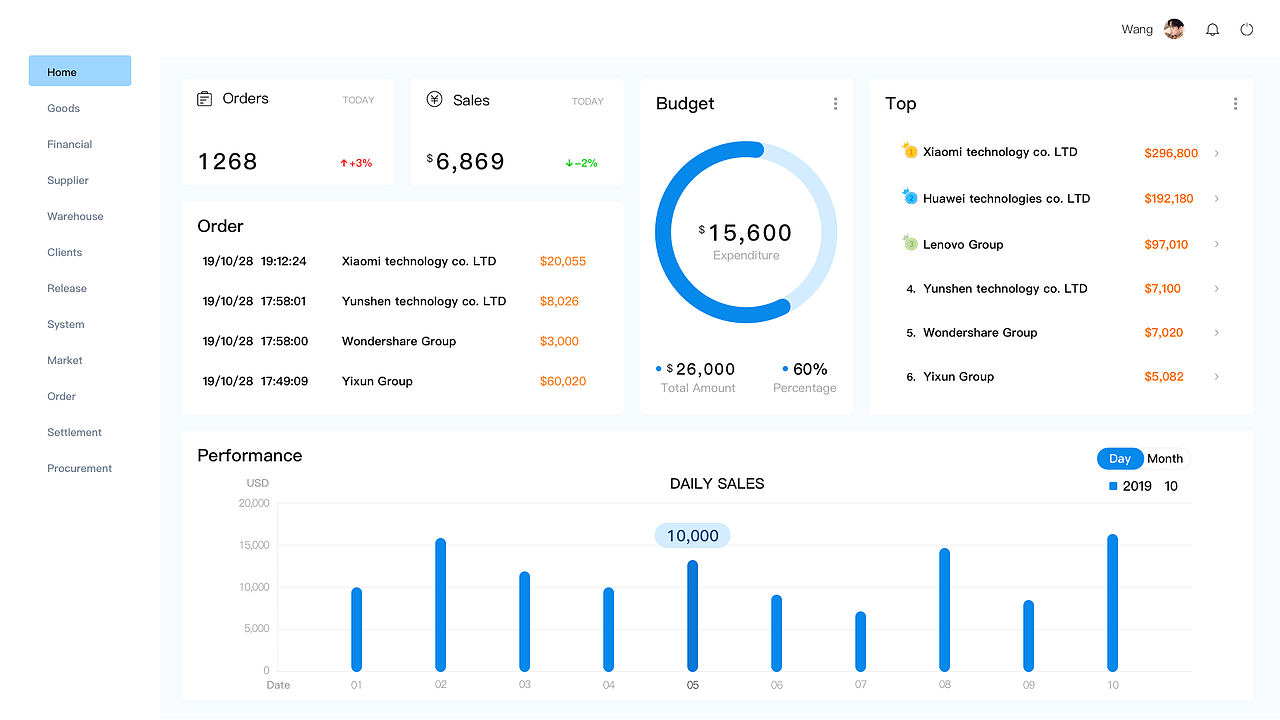The height and width of the screenshot is (720, 1280).
Task: Click Yunshen technology co. LTD in Order list
Action: pyautogui.click(x=424, y=301)
